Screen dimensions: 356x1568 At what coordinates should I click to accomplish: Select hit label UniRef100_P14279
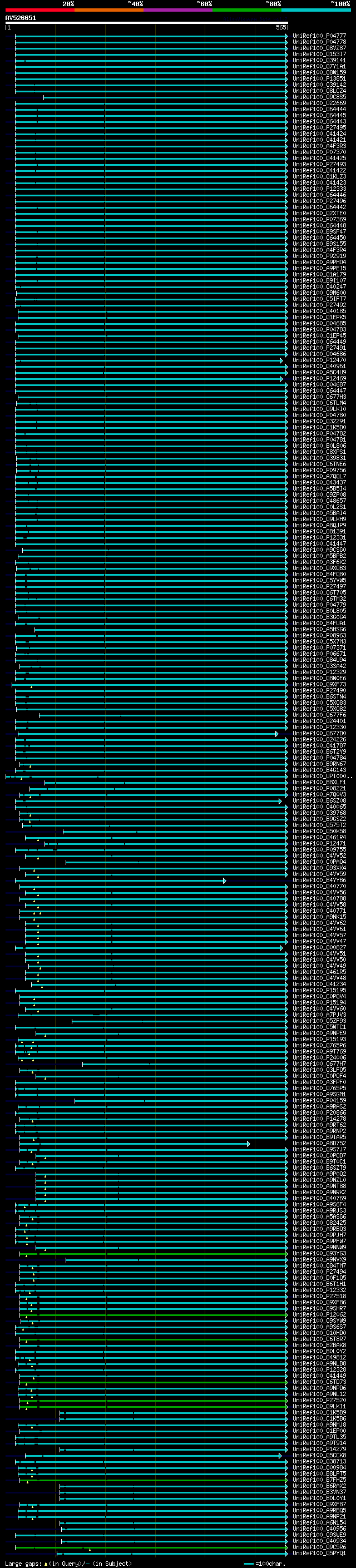click(319, 1450)
